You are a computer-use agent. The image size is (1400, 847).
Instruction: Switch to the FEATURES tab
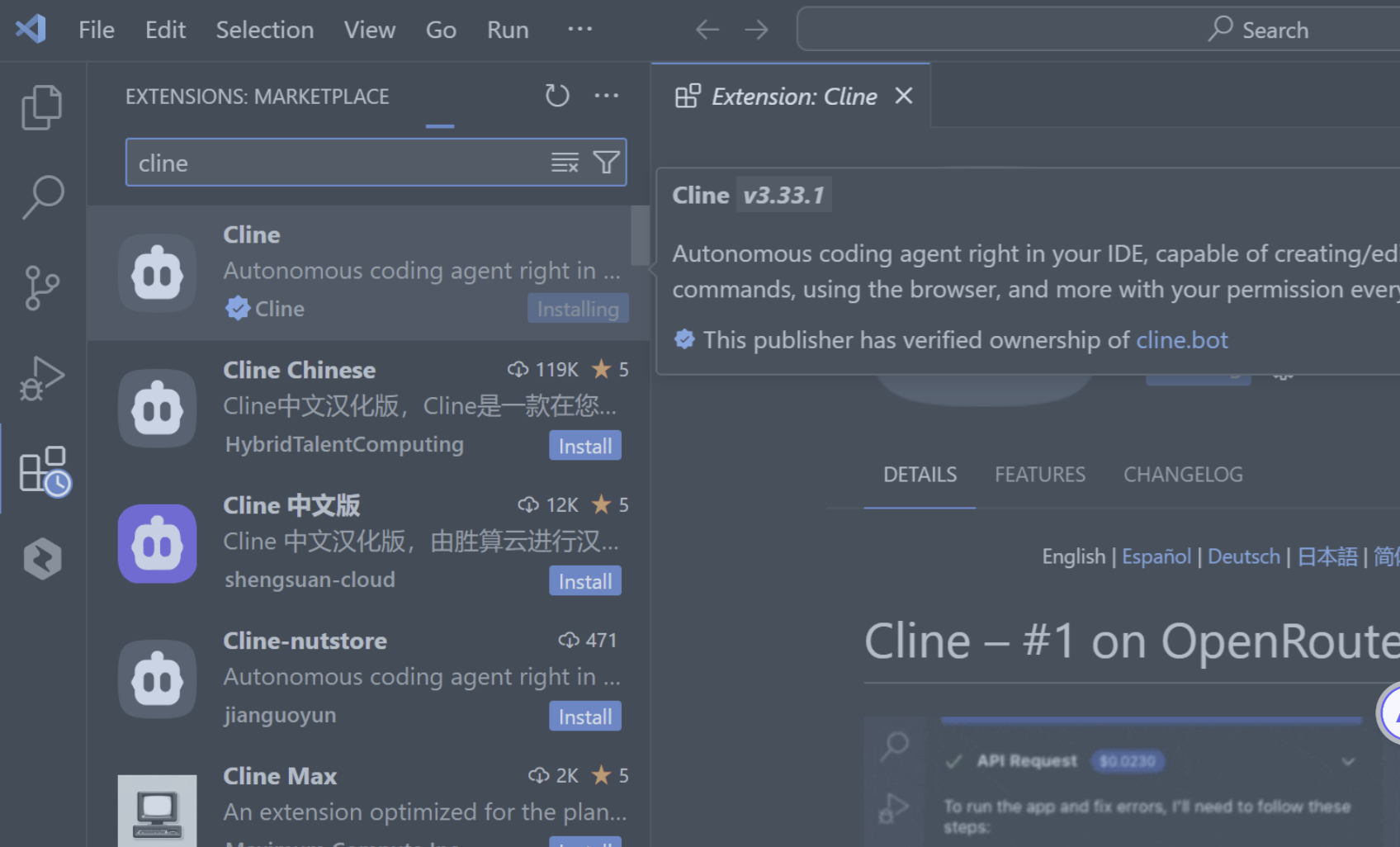click(1040, 475)
